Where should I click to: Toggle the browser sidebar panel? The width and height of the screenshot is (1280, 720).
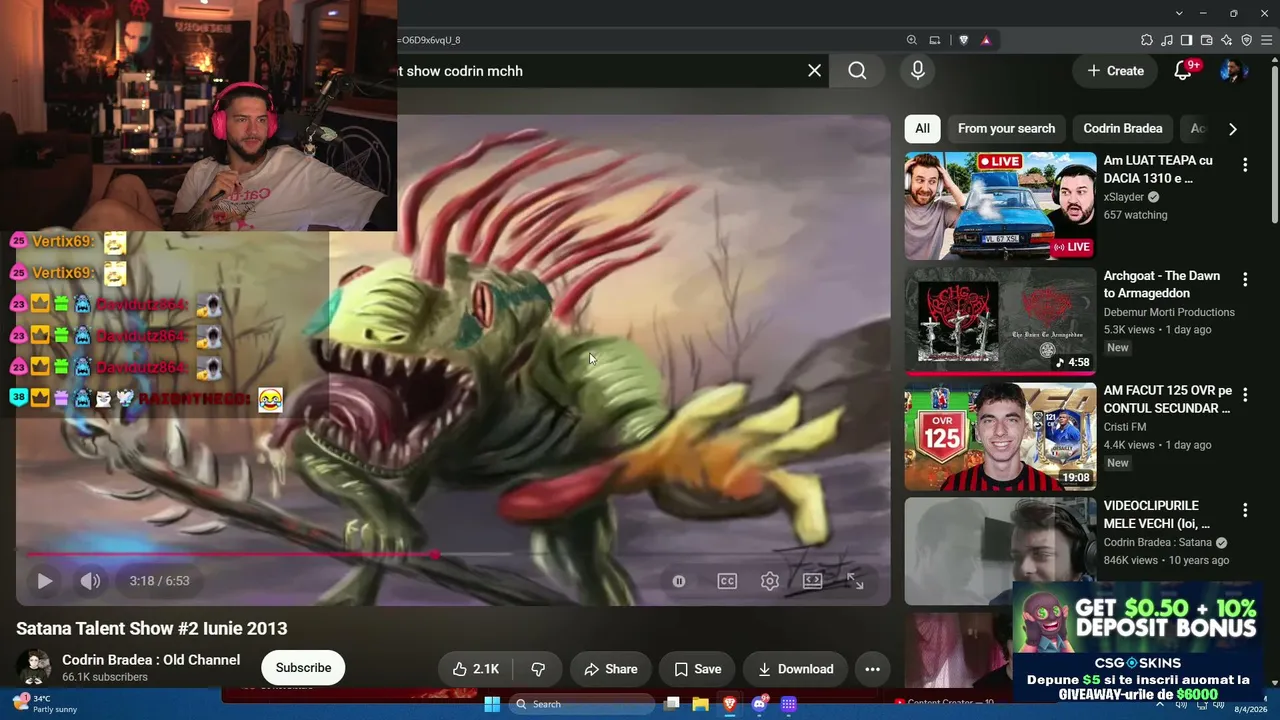click(x=1187, y=40)
